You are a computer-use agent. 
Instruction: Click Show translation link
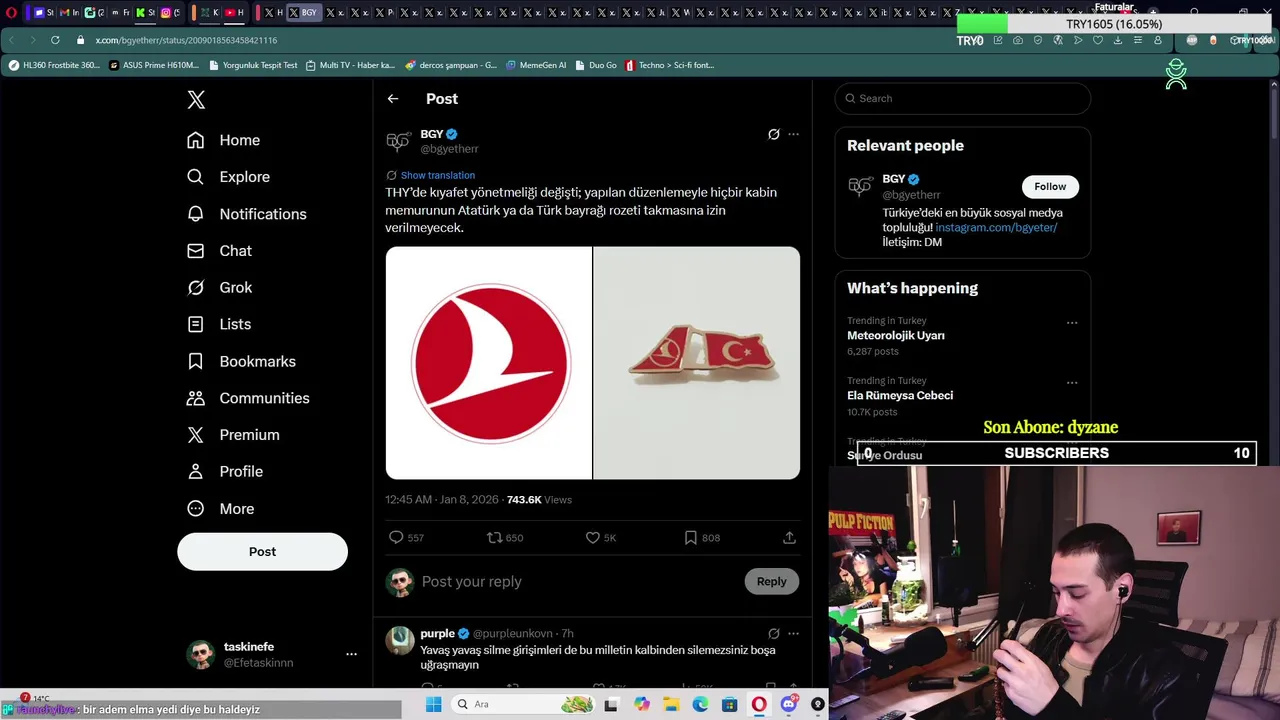coord(437,175)
